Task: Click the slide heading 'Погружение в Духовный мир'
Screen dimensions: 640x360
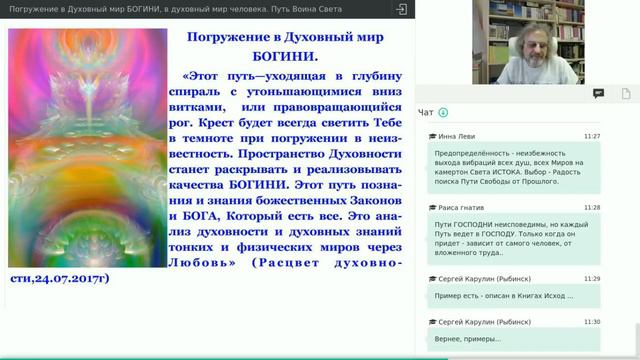Action: point(285,37)
